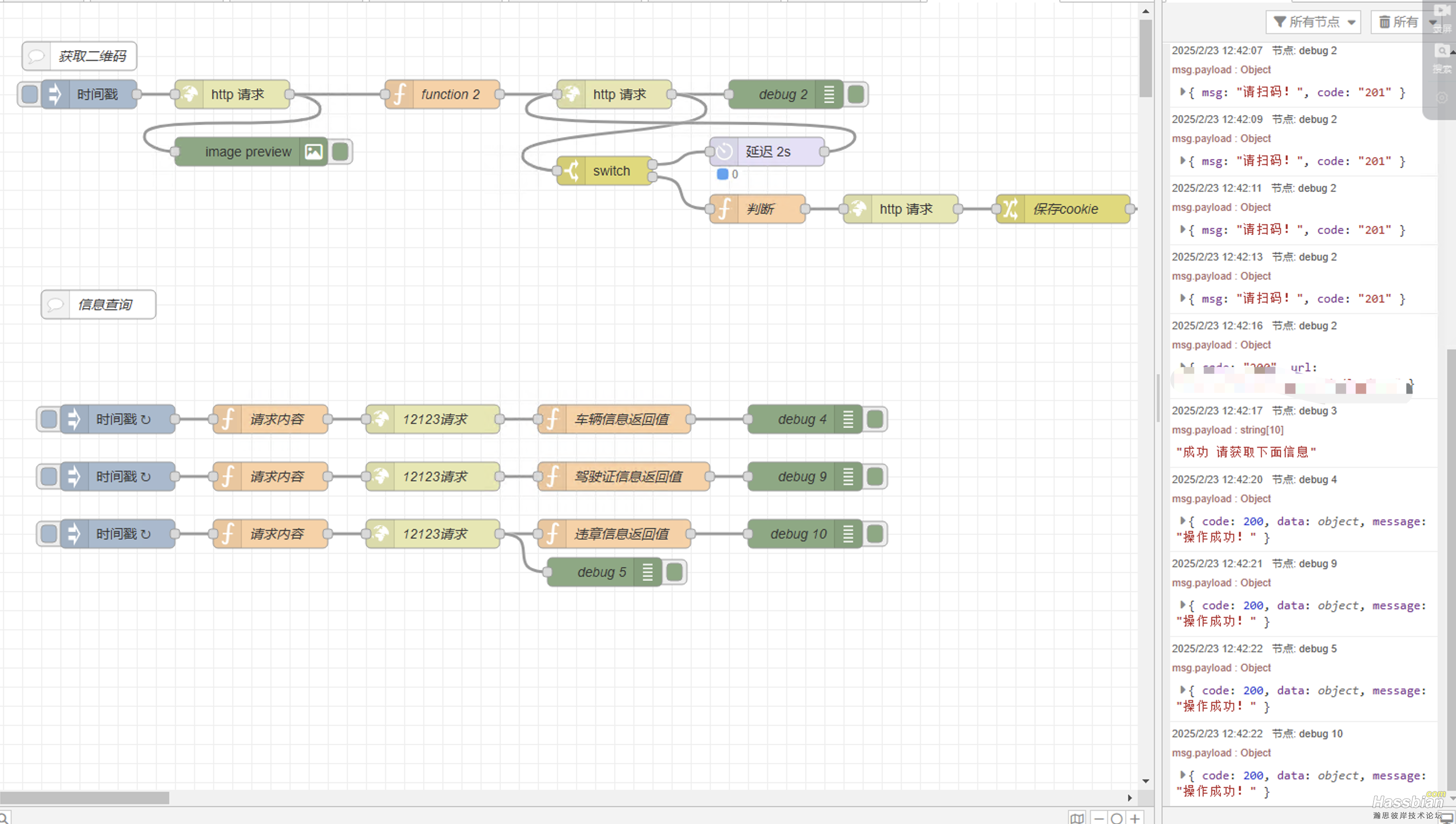Trigger the 时间戳 inject button in 违章信息返回值 row

(49, 534)
